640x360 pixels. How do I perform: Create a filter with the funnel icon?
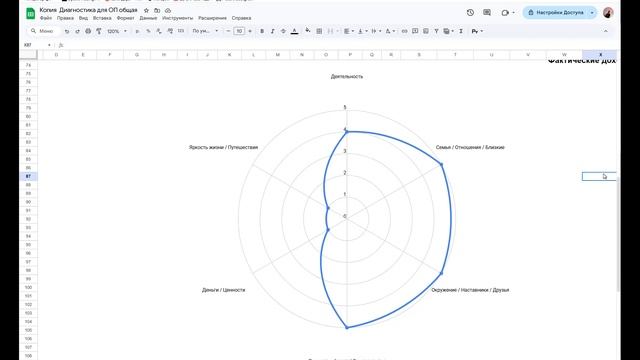tap(436, 31)
